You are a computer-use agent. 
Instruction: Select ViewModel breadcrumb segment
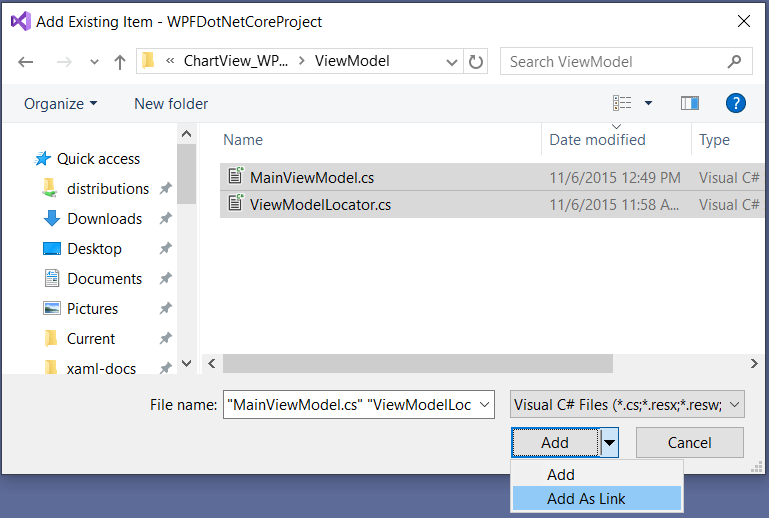coord(352,61)
